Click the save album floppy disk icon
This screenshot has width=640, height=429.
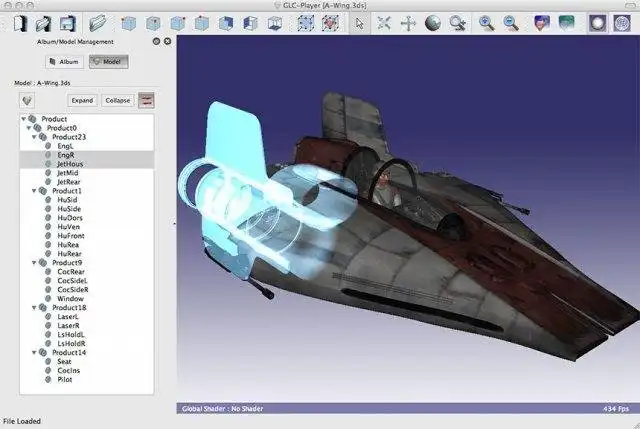point(67,22)
